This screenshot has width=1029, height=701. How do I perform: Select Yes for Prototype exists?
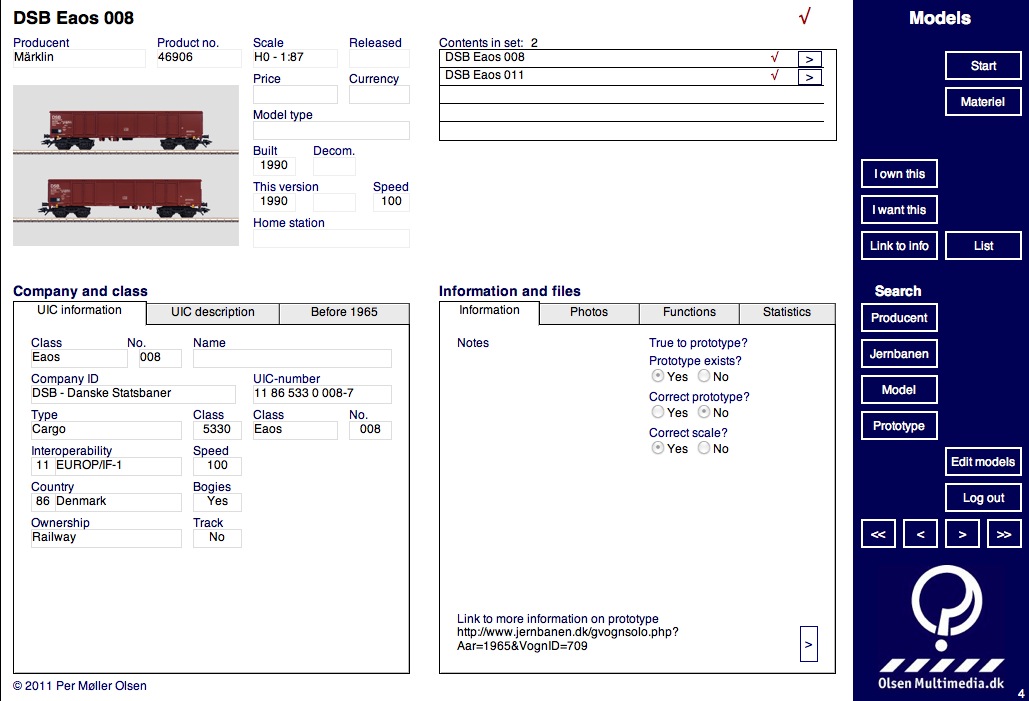pos(658,376)
